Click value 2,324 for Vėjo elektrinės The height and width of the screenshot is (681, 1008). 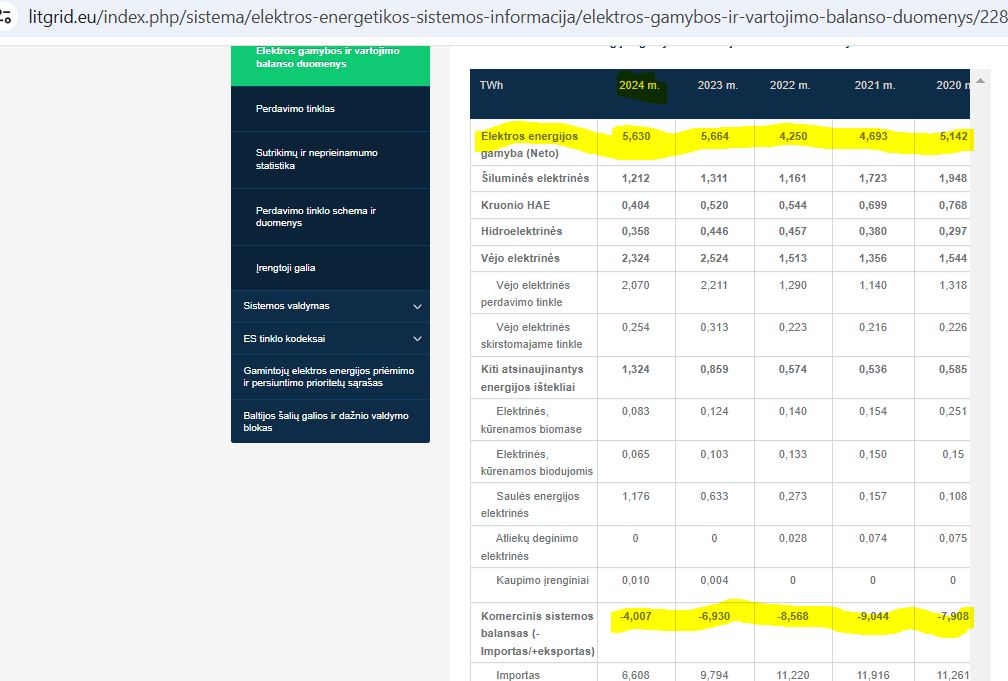(635, 258)
